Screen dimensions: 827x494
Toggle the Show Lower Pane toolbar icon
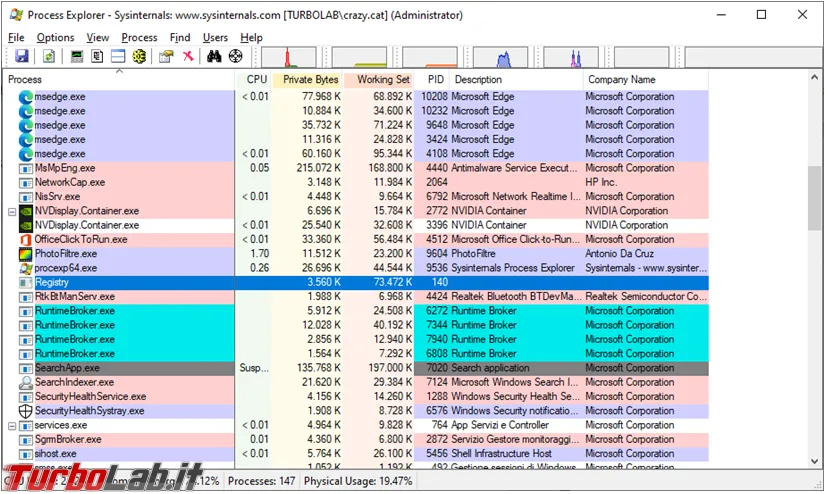[118, 56]
